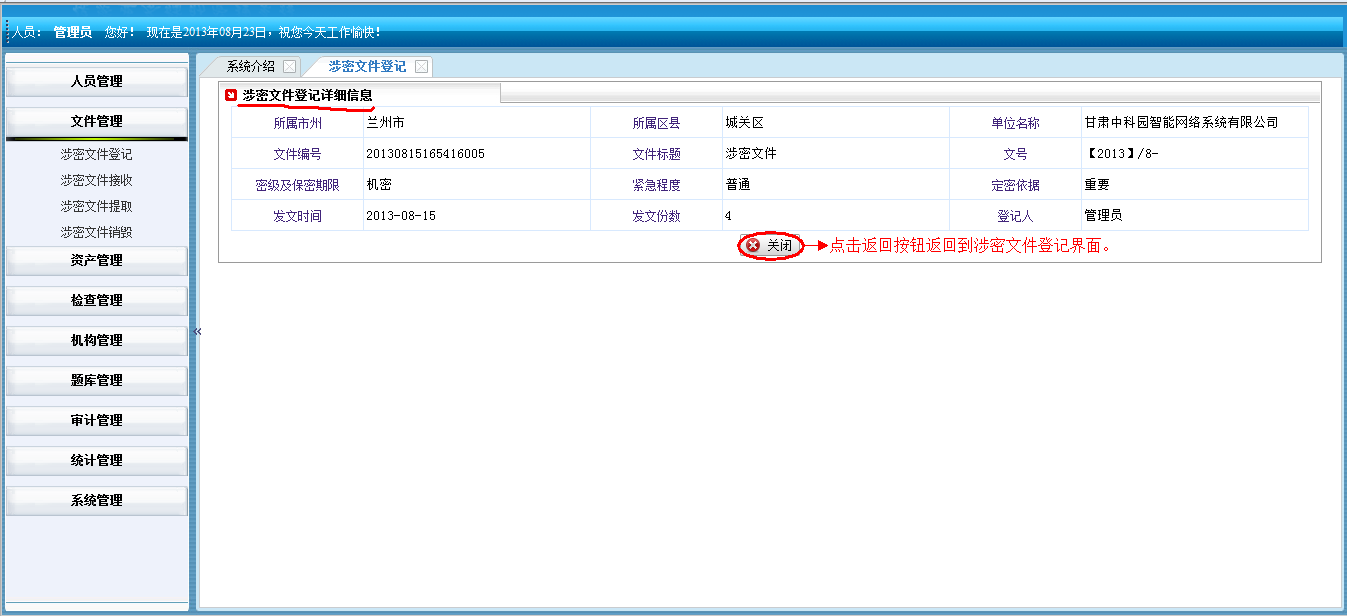Expand the 题库管理 menu section
Image resolution: width=1347 pixels, height=616 pixels.
pos(97,381)
